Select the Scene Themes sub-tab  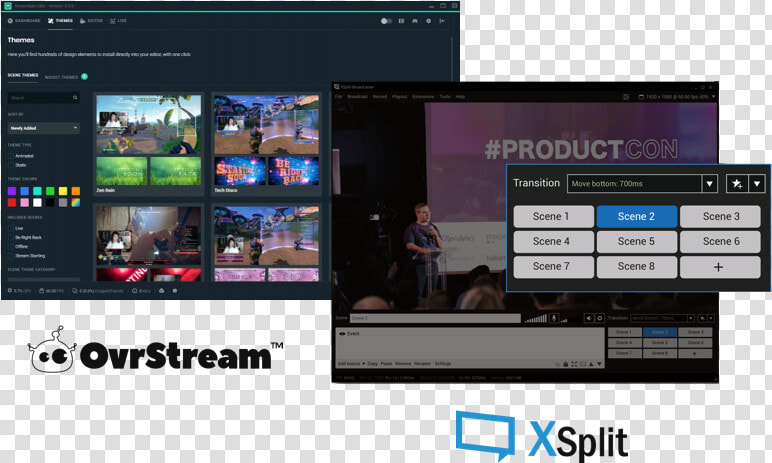point(23,75)
